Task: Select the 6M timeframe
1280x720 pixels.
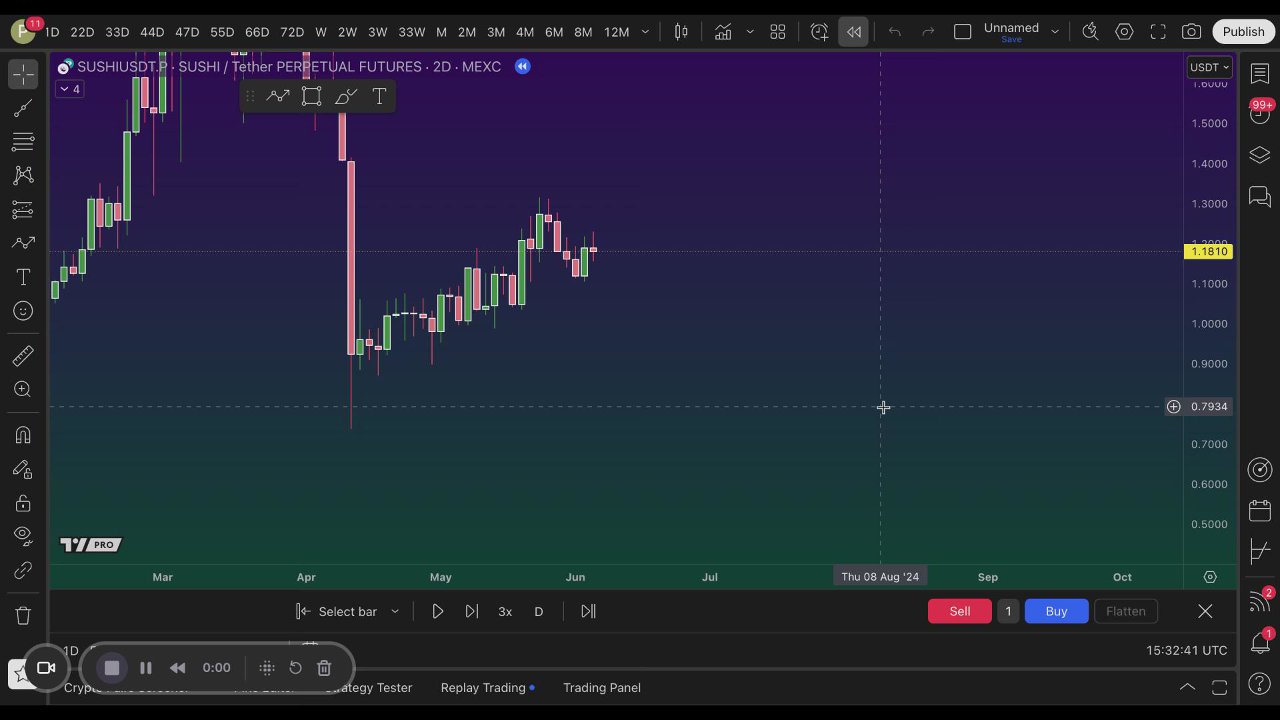Action: [x=554, y=32]
